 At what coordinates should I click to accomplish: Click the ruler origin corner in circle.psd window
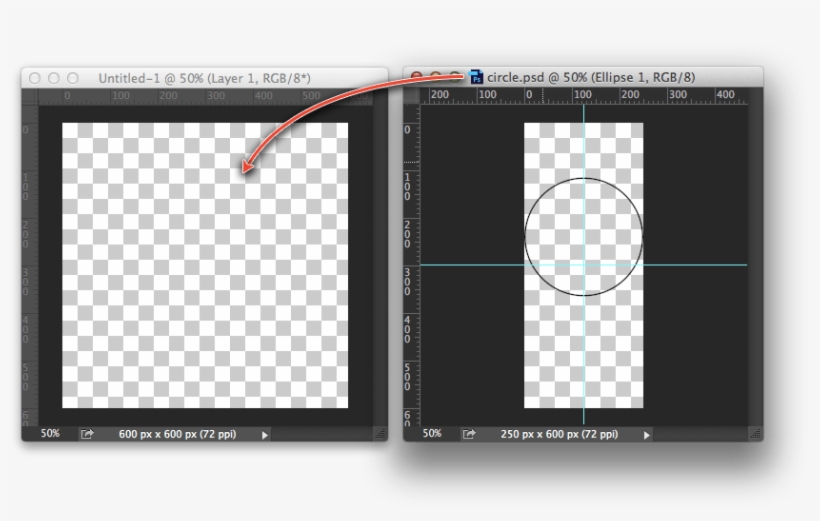click(412, 96)
